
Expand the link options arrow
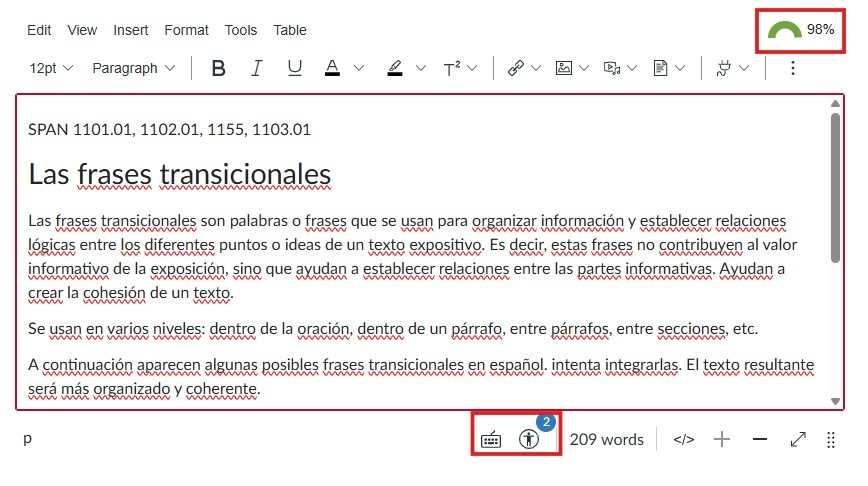click(536, 68)
